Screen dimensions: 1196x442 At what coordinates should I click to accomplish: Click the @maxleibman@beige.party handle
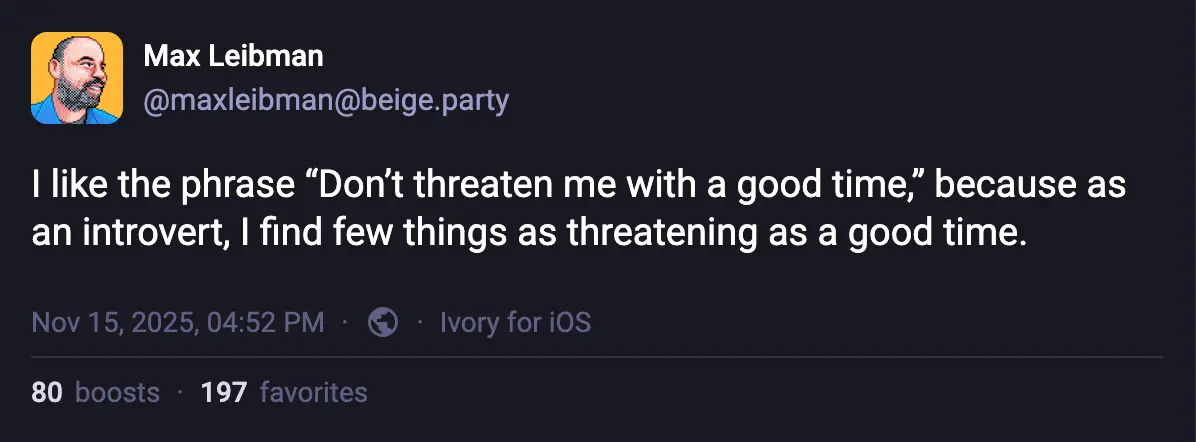(x=326, y=101)
